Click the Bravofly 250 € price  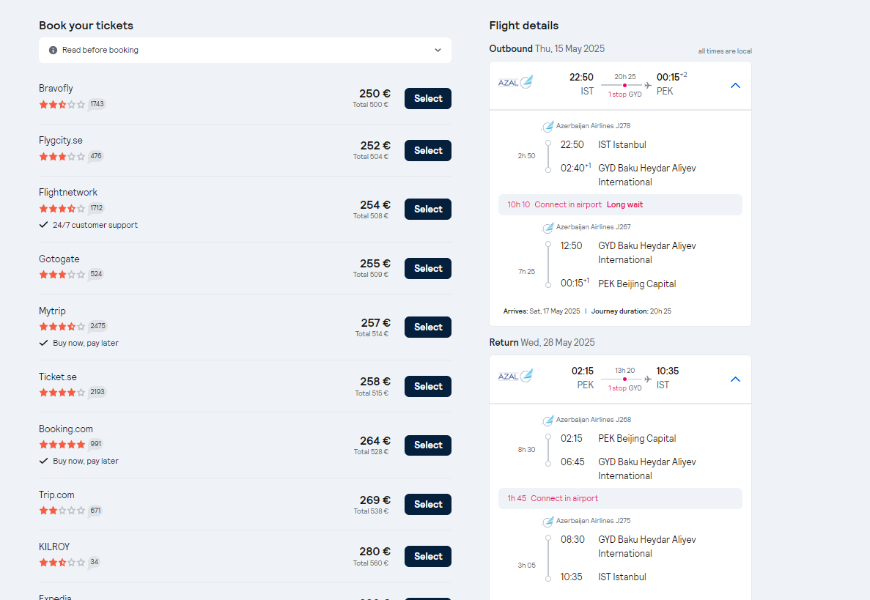pos(375,93)
